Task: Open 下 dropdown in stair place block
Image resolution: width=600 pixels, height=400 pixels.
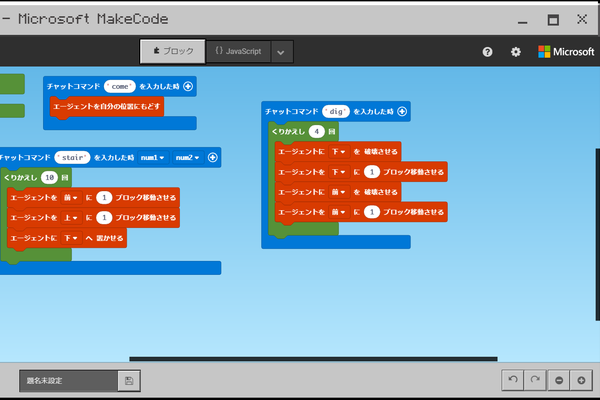Action: (71, 238)
